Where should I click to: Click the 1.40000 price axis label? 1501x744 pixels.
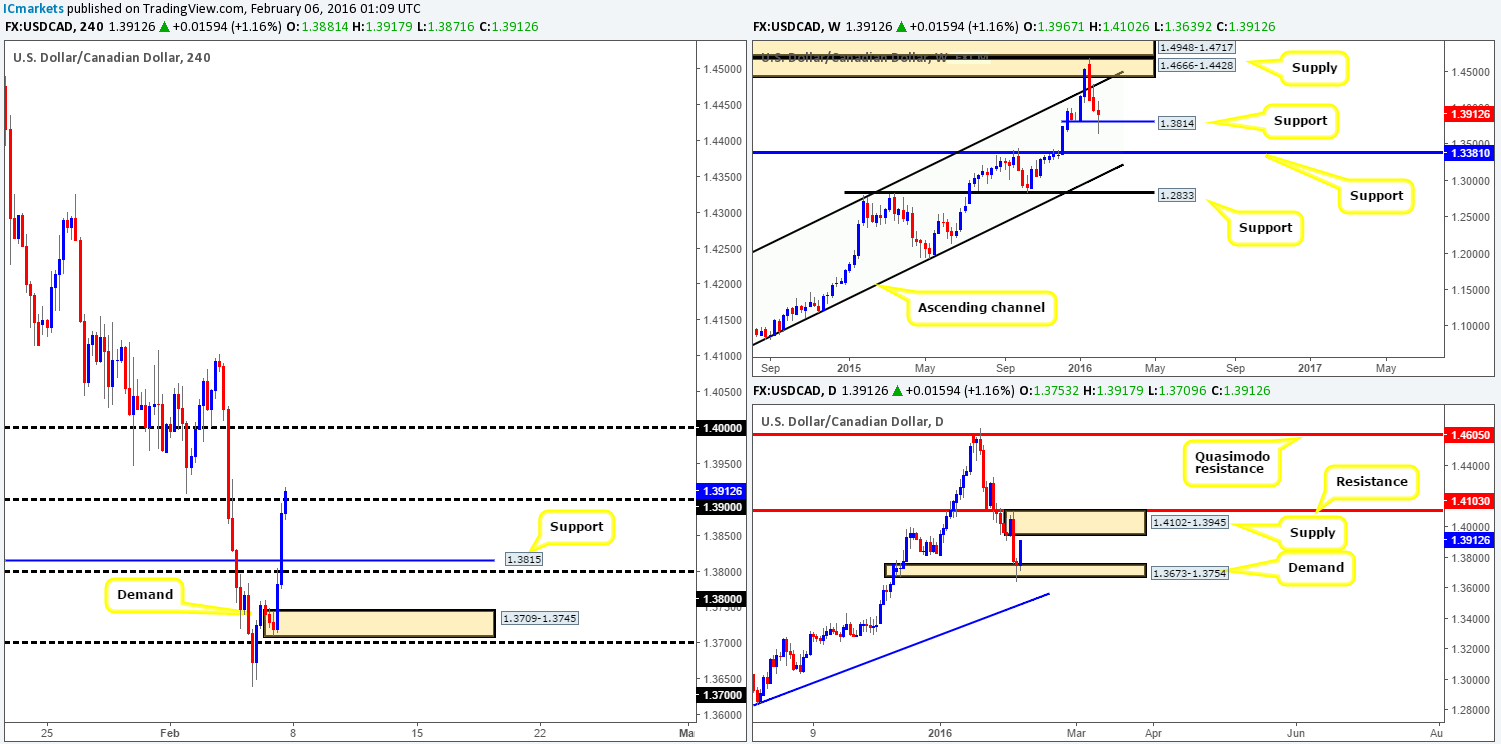coord(721,427)
